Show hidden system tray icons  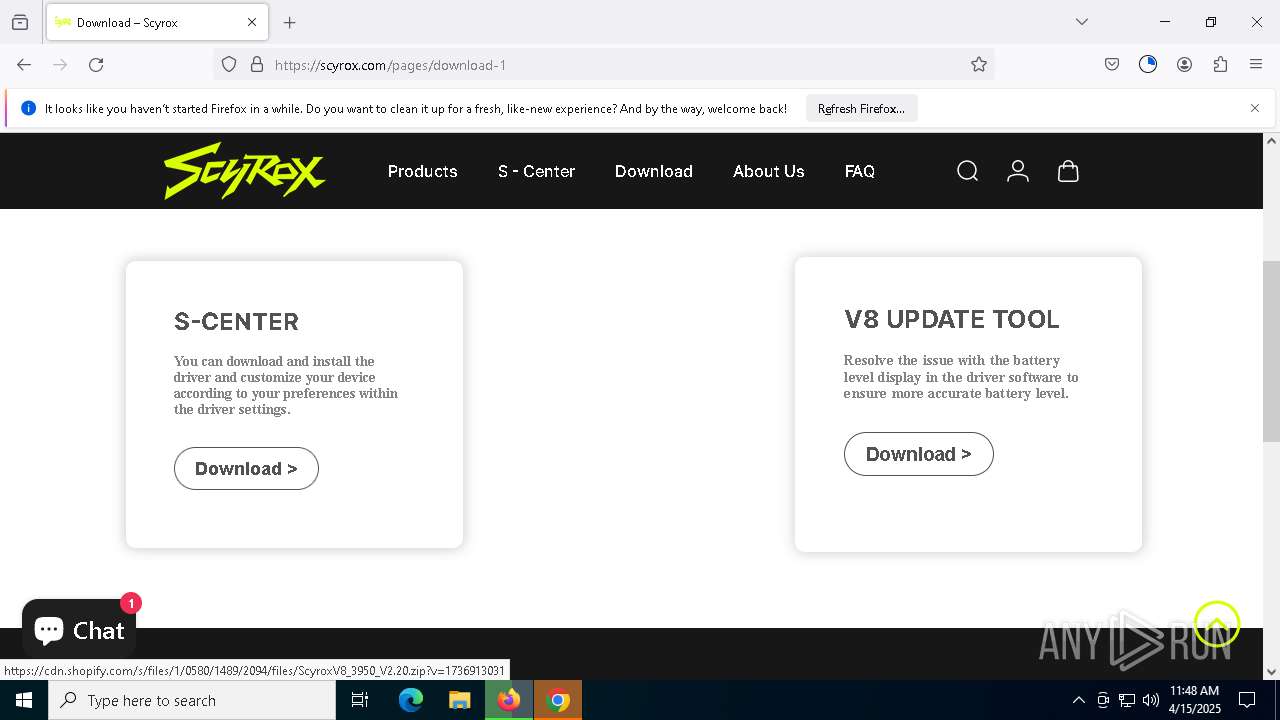(x=1078, y=700)
